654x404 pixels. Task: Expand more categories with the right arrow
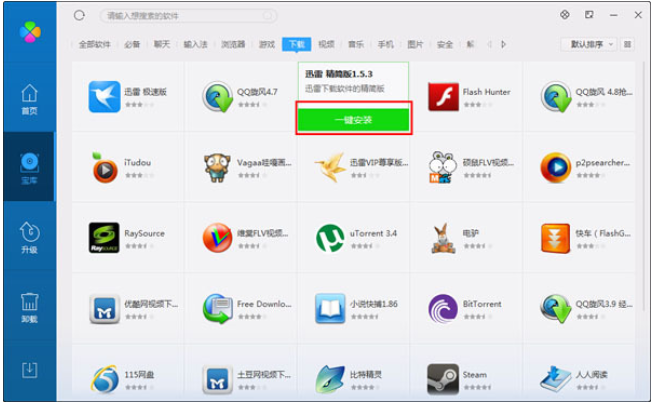[x=504, y=44]
